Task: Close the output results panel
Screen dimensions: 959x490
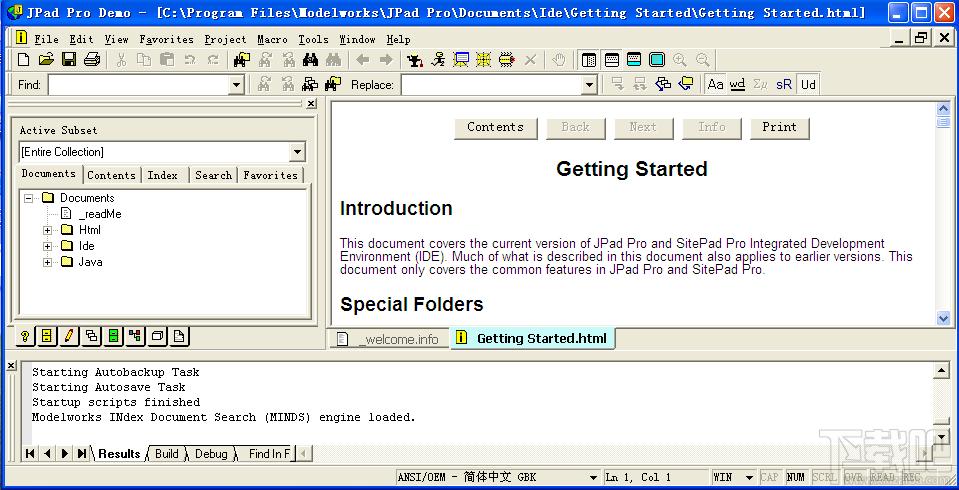Action: pyautogui.click(x=10, y=365)
